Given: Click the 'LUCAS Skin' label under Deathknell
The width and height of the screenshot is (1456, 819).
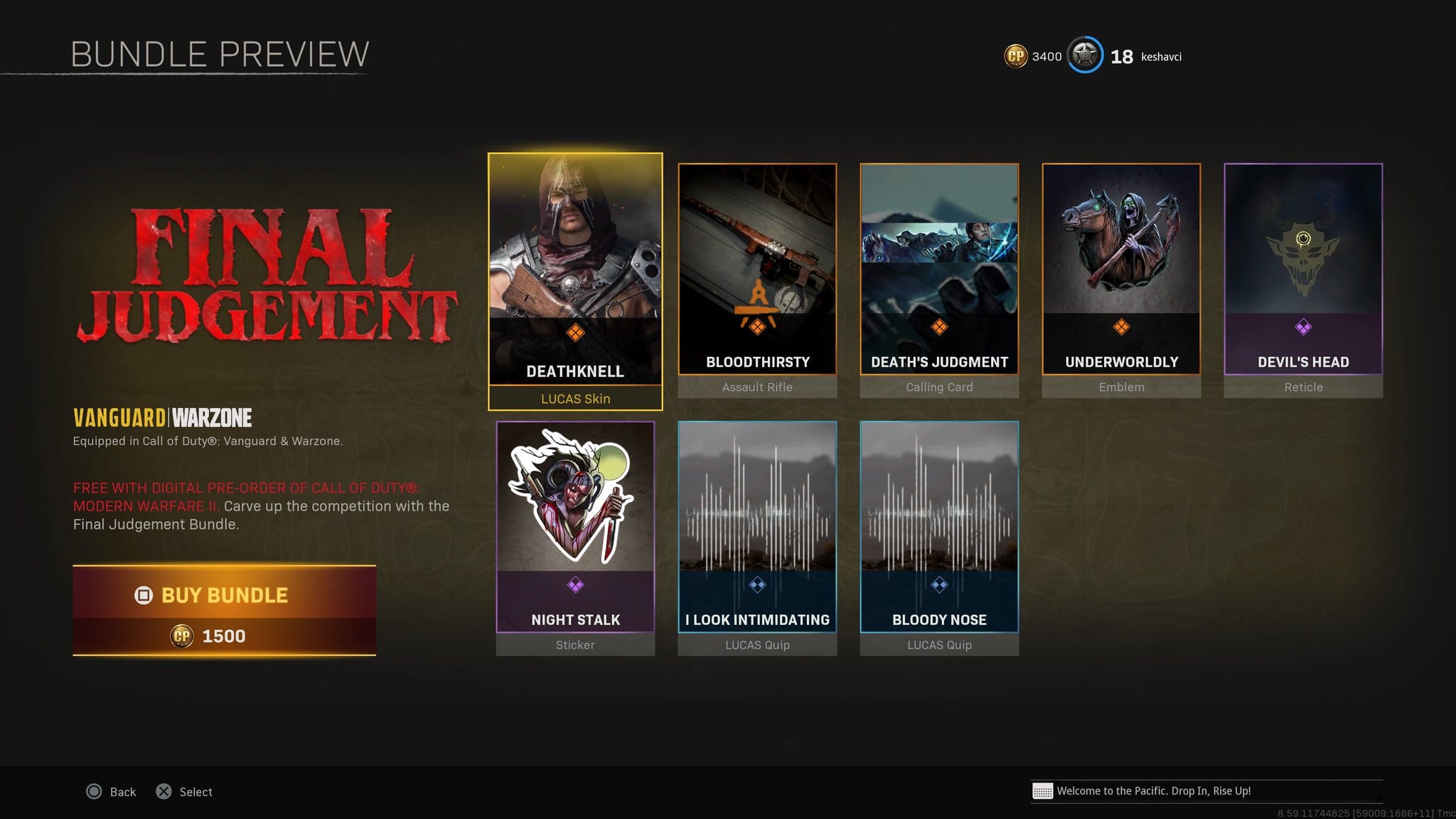Looking at the screenshot, I should [575, 399].
